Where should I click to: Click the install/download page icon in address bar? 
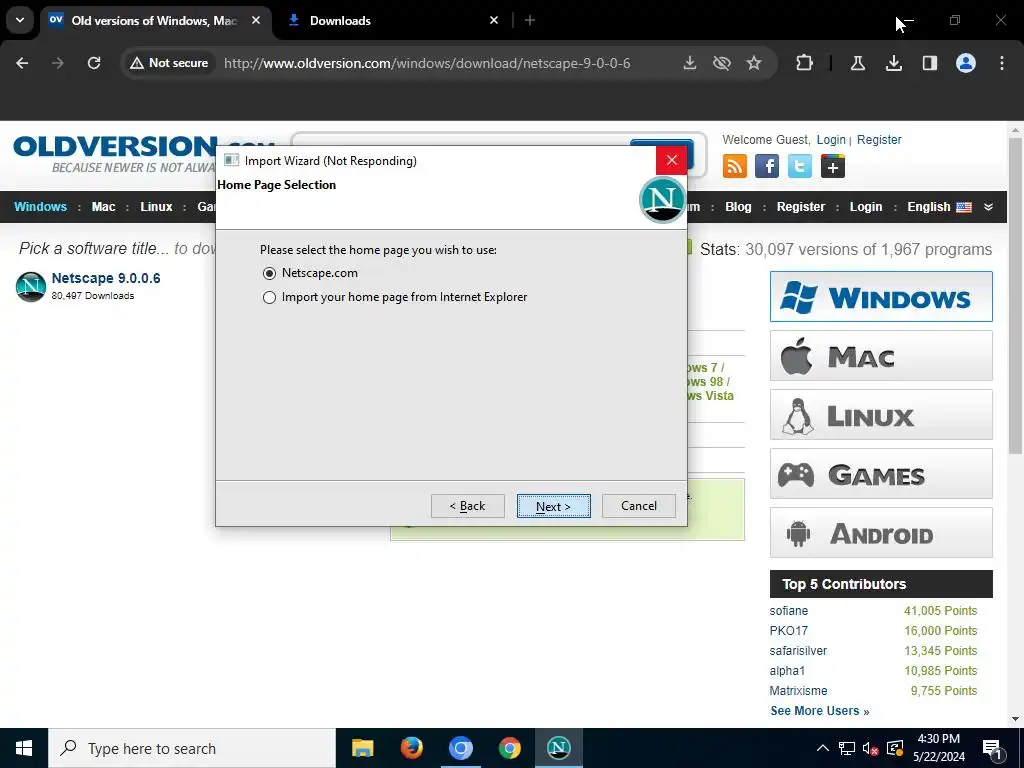[x=690, y=63]
